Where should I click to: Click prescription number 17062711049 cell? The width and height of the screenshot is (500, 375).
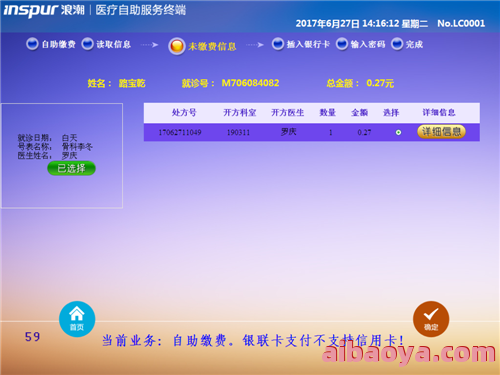[x=180, y=133]
